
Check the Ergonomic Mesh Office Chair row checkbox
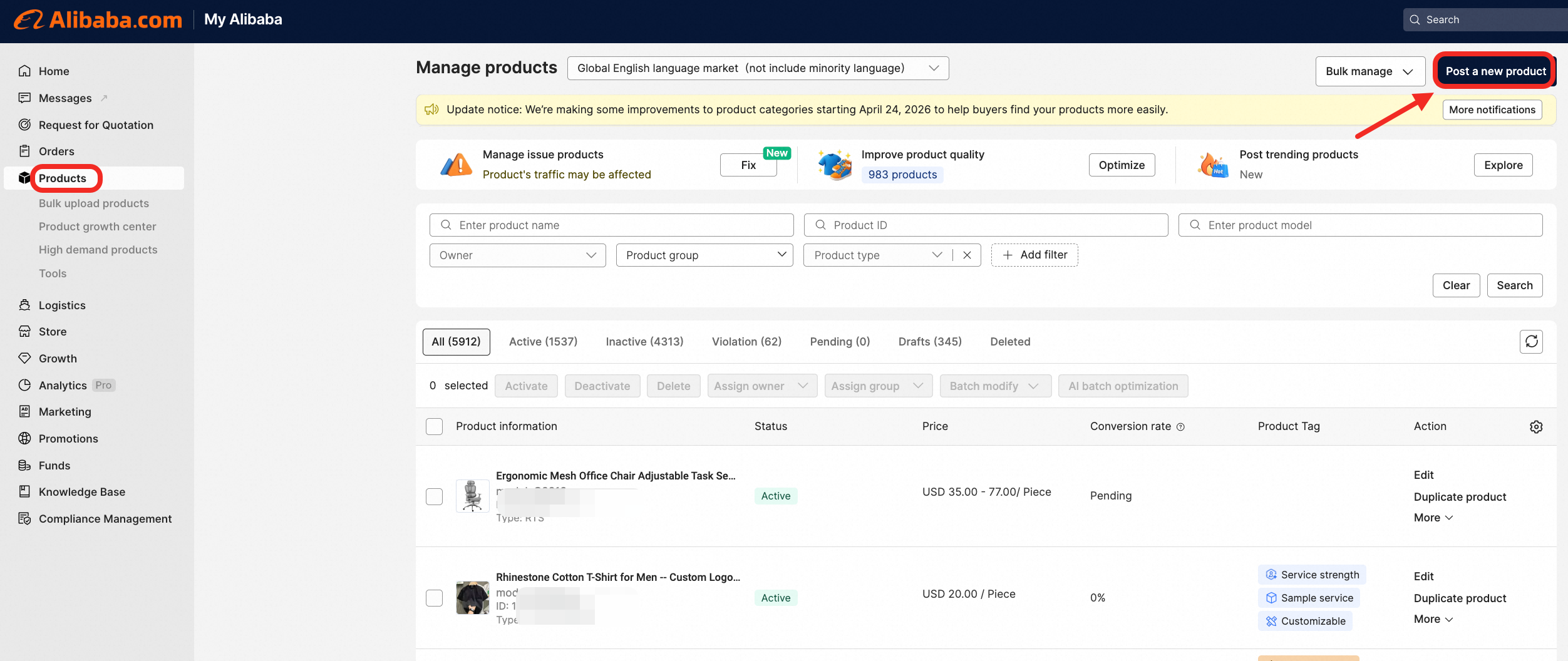[x=434, y=496]
